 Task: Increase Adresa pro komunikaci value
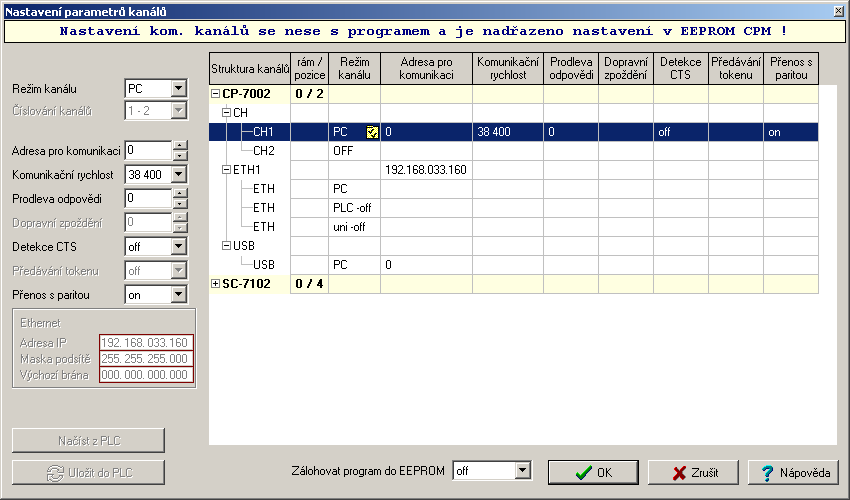point(179,145)
